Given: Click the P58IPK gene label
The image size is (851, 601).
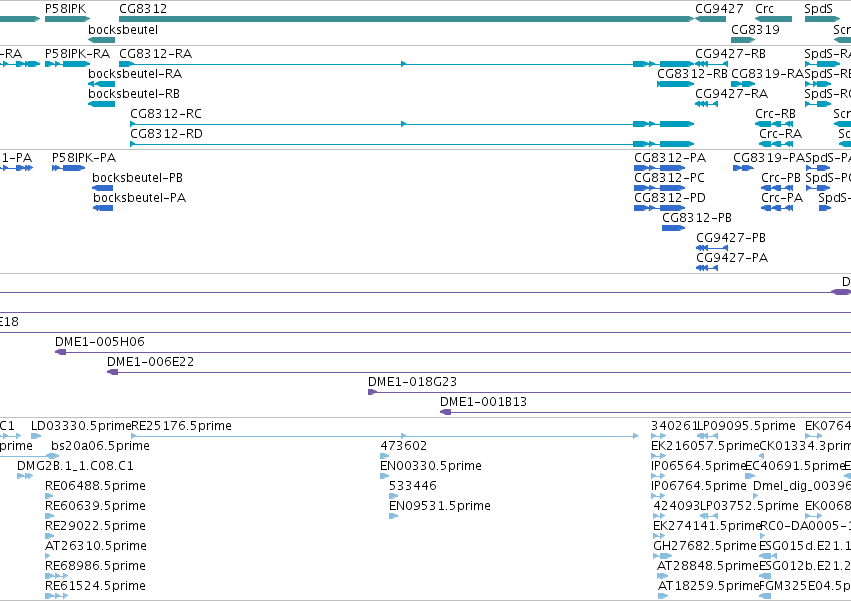Looking at the screenshot, I should (65, 9).
